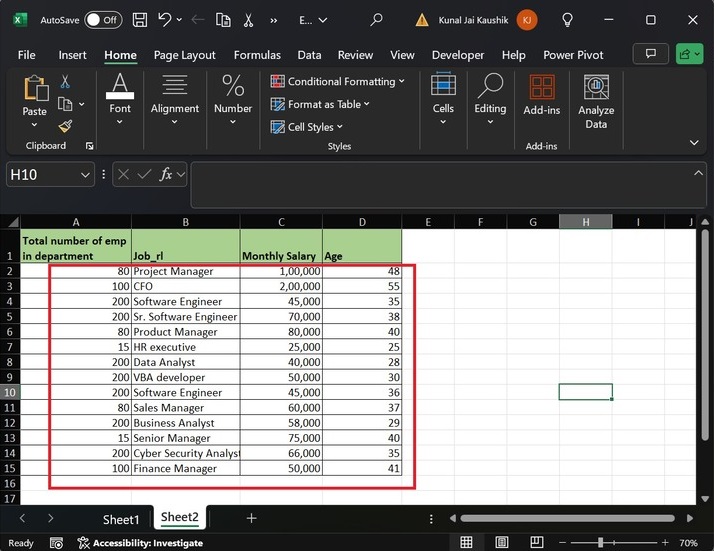This screenshot has height=551, width=714.
Task: Switch to the Sheet1 tab
Action: point(121,519)
